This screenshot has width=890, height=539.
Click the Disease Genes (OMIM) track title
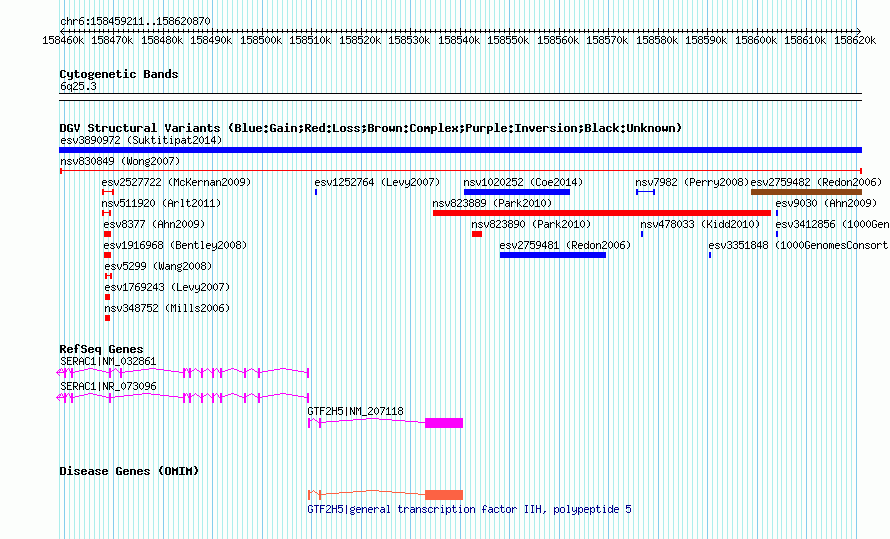tap(129, 471)
